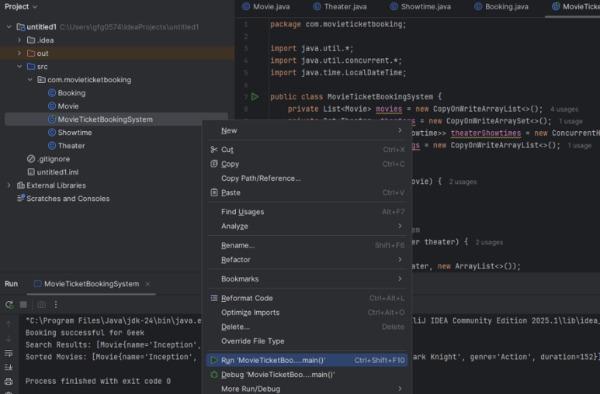Collapse the untitled1 project root
Screen dimensions: 600x394
[x=9, y=27]
